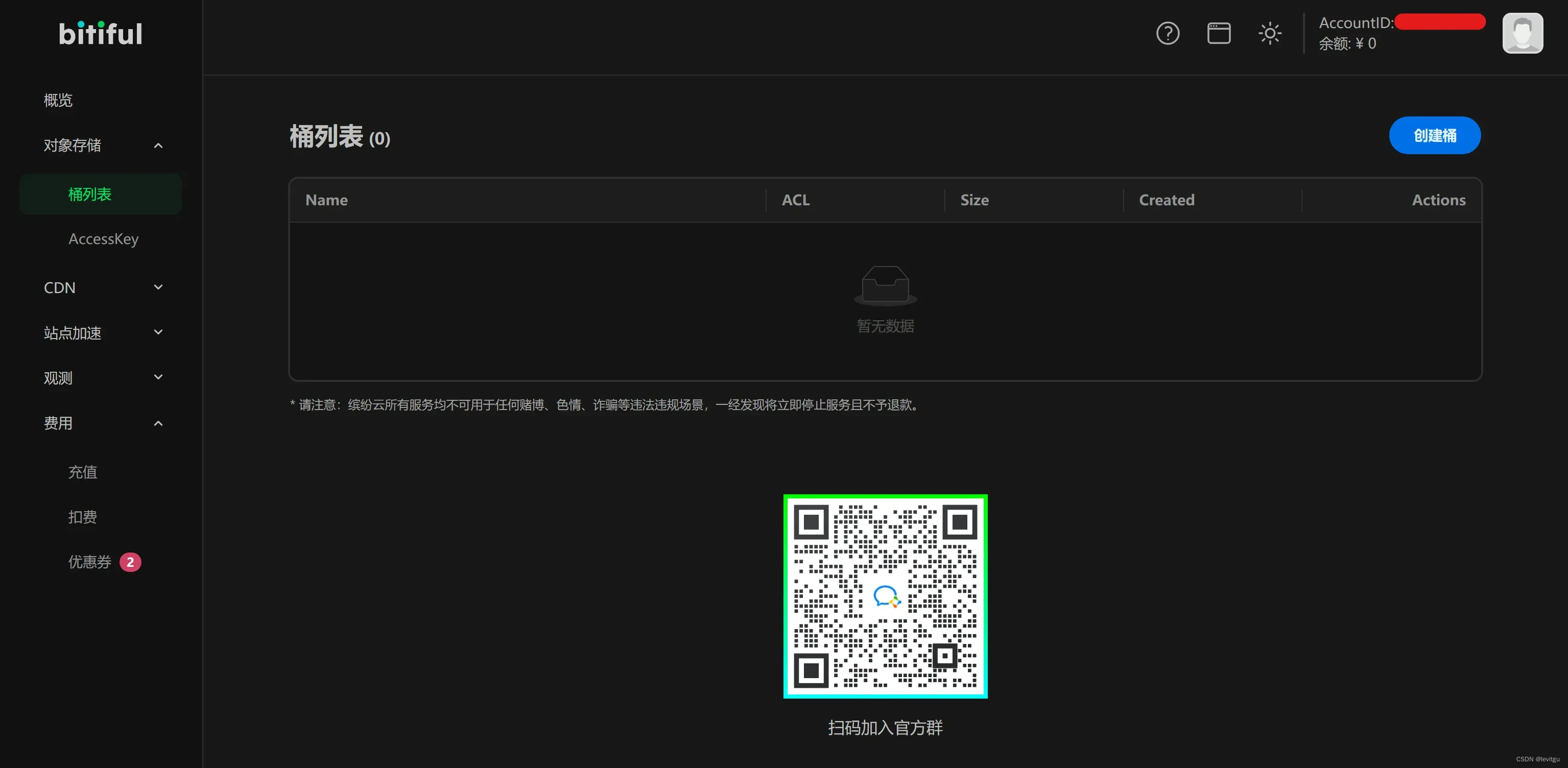1568x768 pixels.
Task: Open the window panel icon in header
Action: 1219,33
